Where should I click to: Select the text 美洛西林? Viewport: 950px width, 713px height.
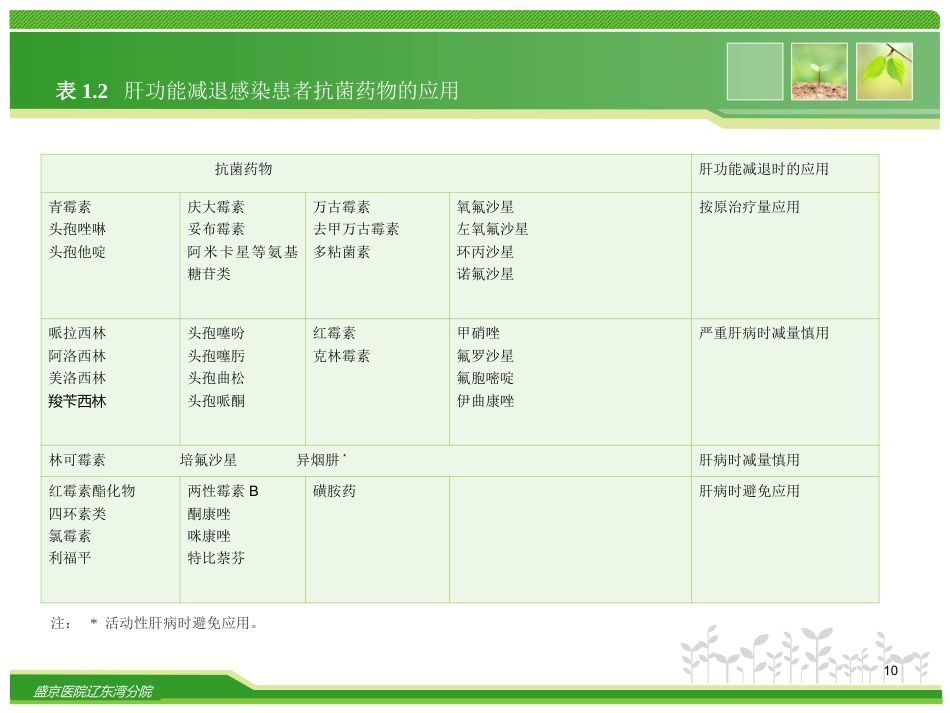pos(77,379)
